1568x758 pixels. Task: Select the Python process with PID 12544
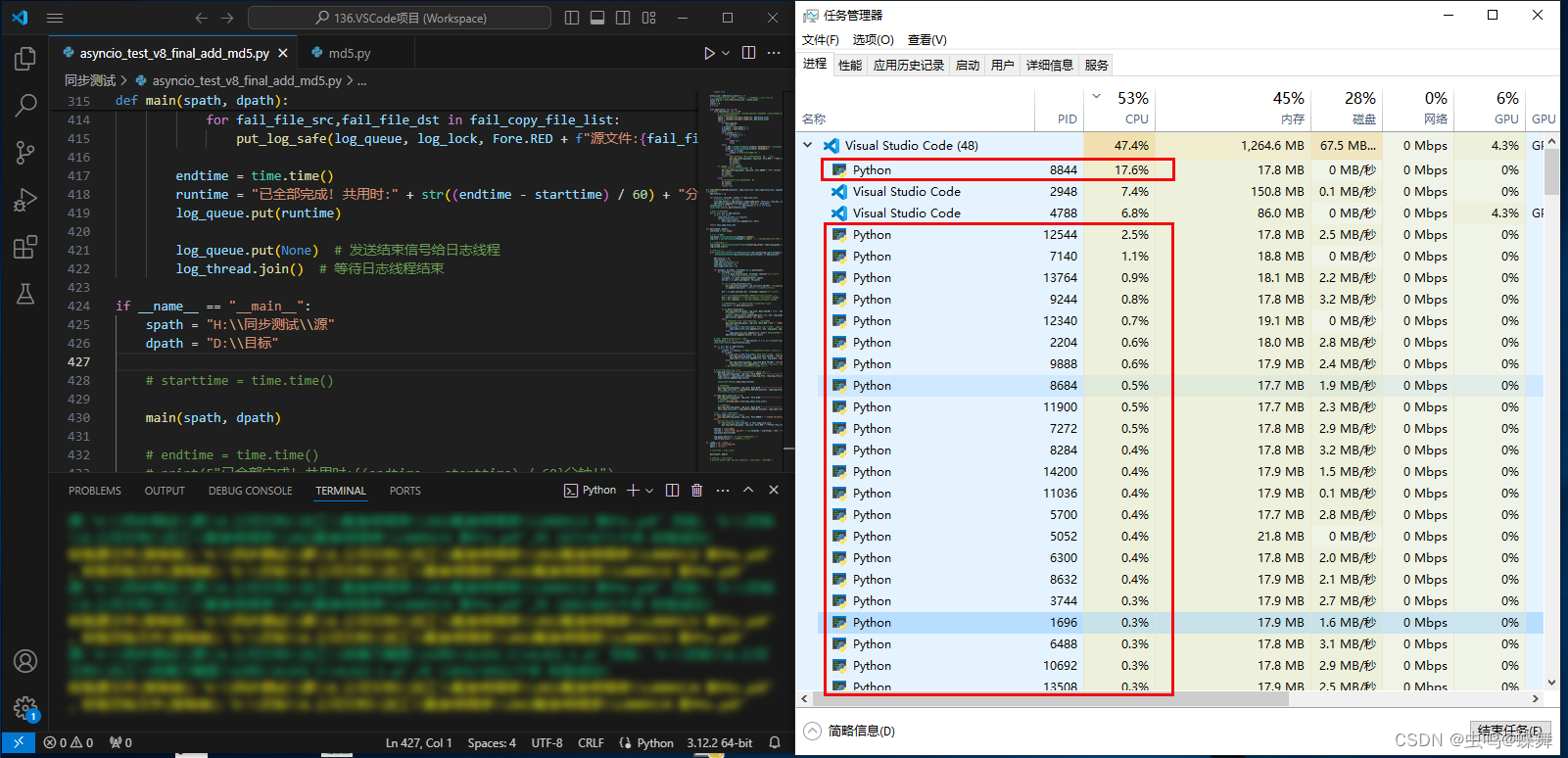(1181, 234)
